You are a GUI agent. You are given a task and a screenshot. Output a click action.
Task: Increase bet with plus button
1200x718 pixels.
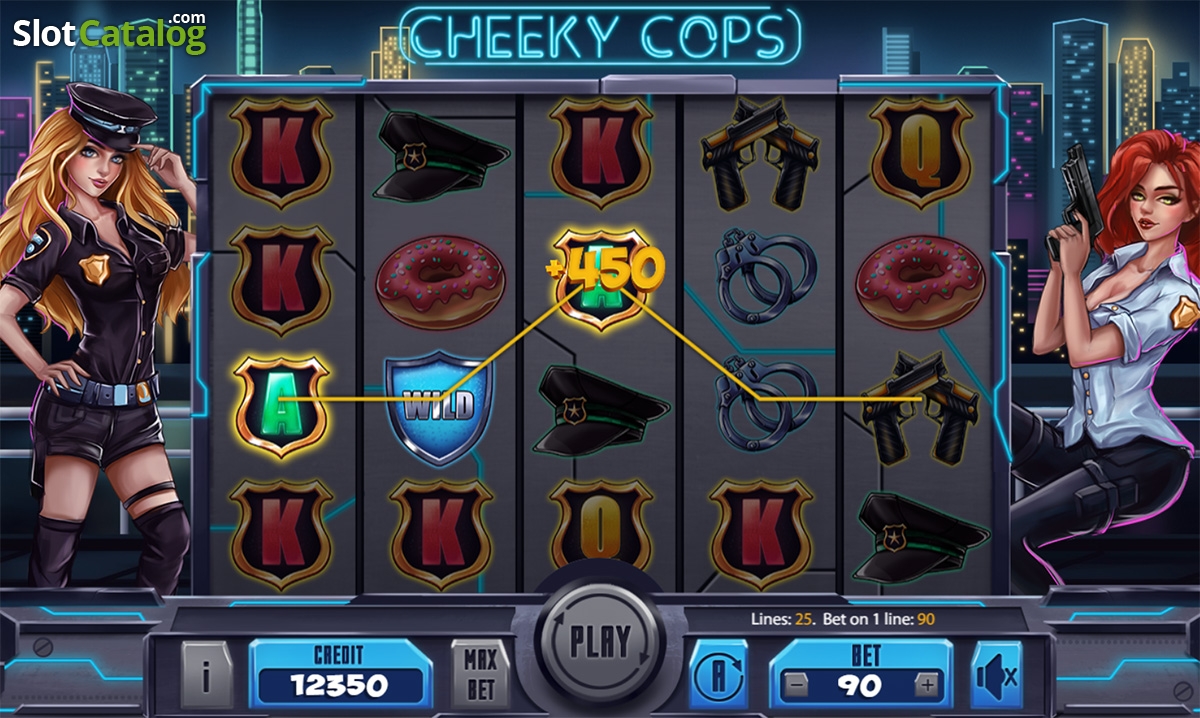[x=928, y=685]
